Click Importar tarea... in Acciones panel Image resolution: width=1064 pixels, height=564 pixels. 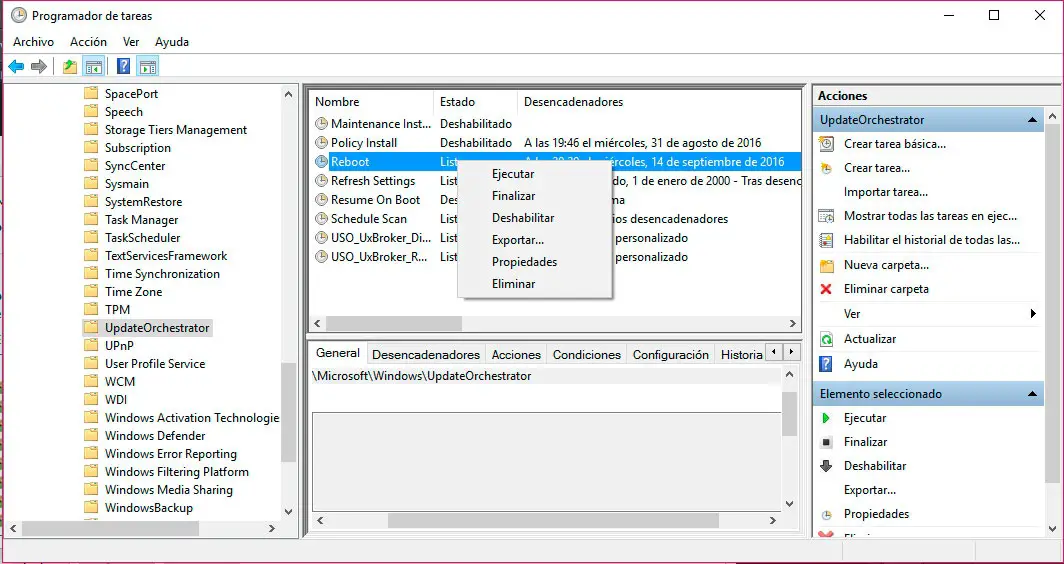pyautogui.click(x=886, y=192)
